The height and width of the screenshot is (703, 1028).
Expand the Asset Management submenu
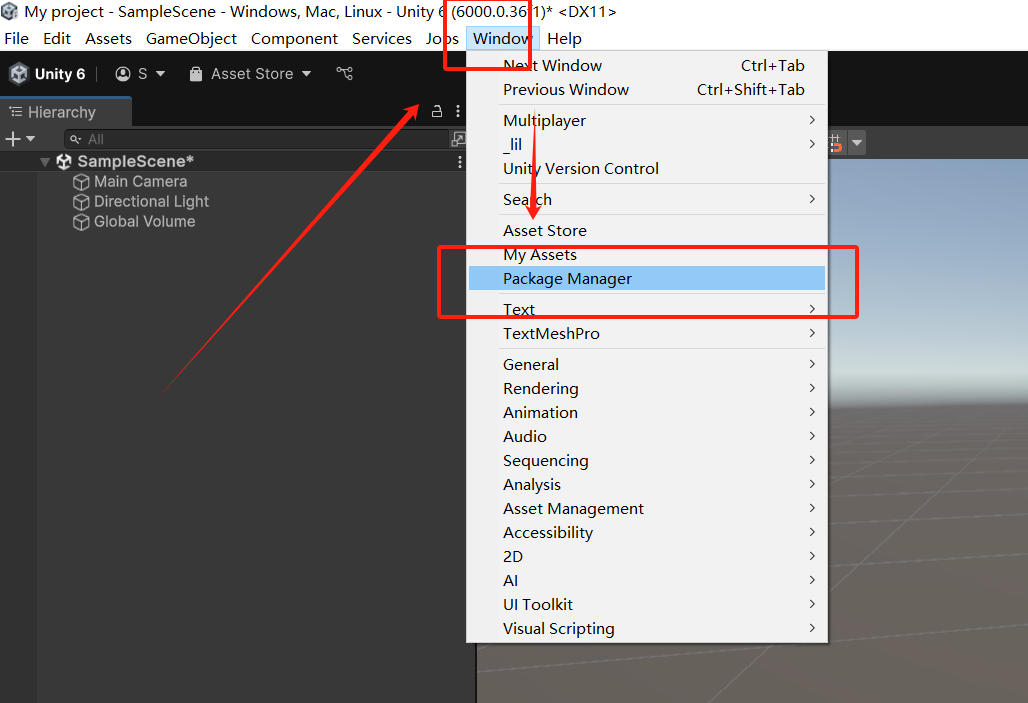[647, 508]
